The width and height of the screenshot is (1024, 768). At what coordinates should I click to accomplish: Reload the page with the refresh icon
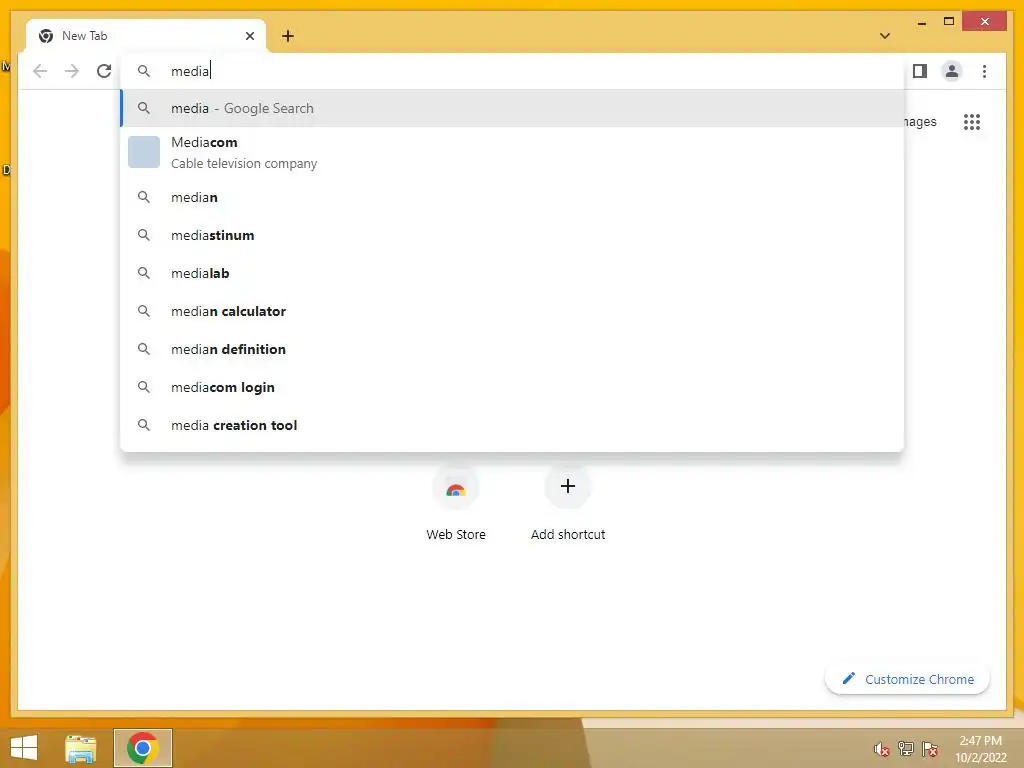104,71
